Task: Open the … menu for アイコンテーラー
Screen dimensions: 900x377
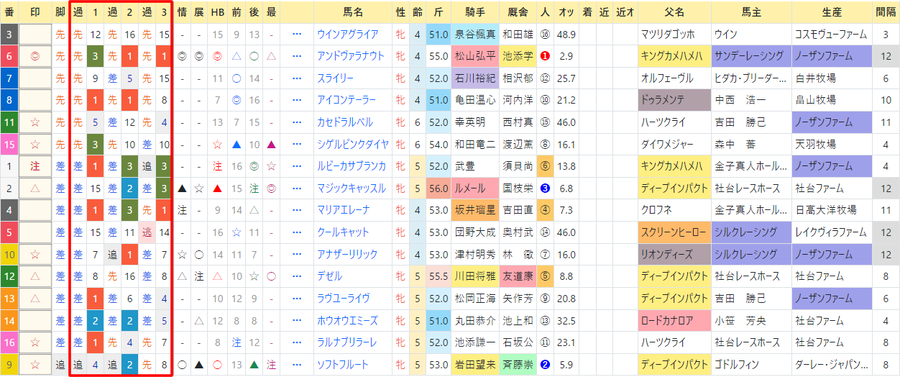Action: [297, 100]
